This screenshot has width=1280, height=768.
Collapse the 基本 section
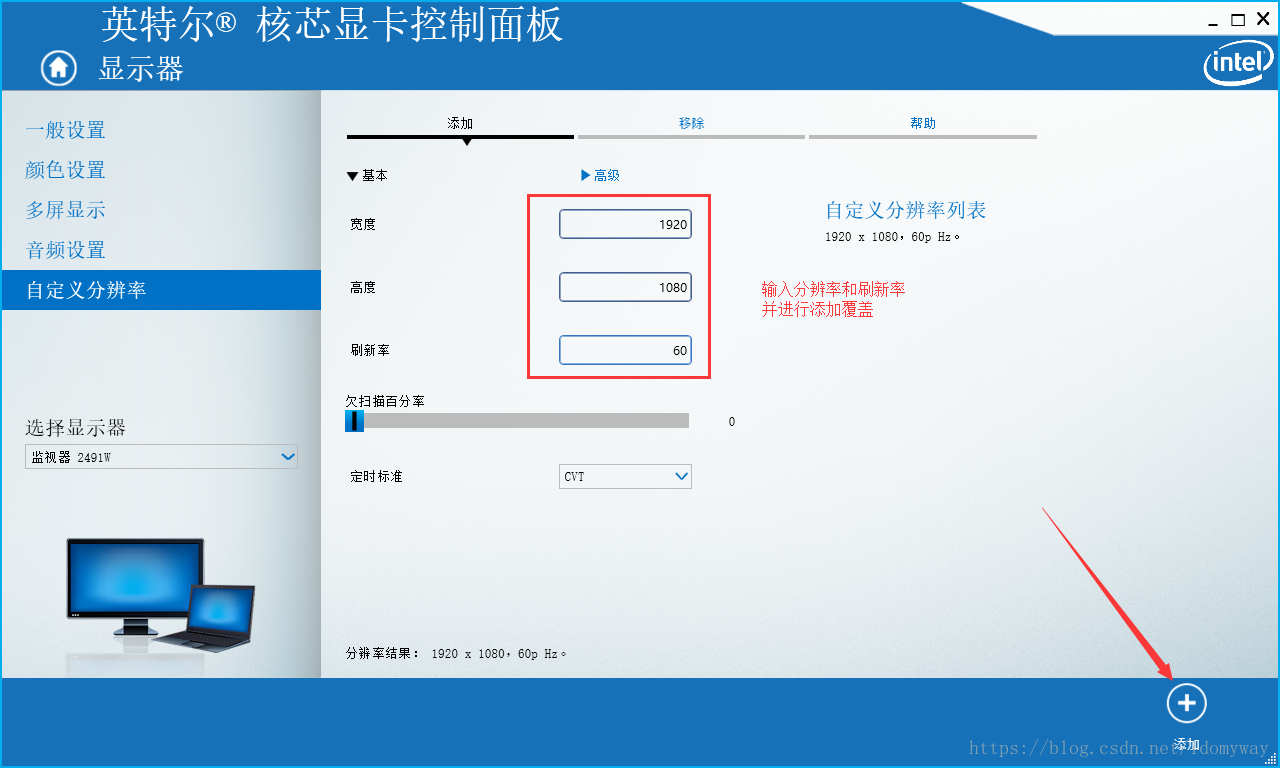[x=367, y=175]
